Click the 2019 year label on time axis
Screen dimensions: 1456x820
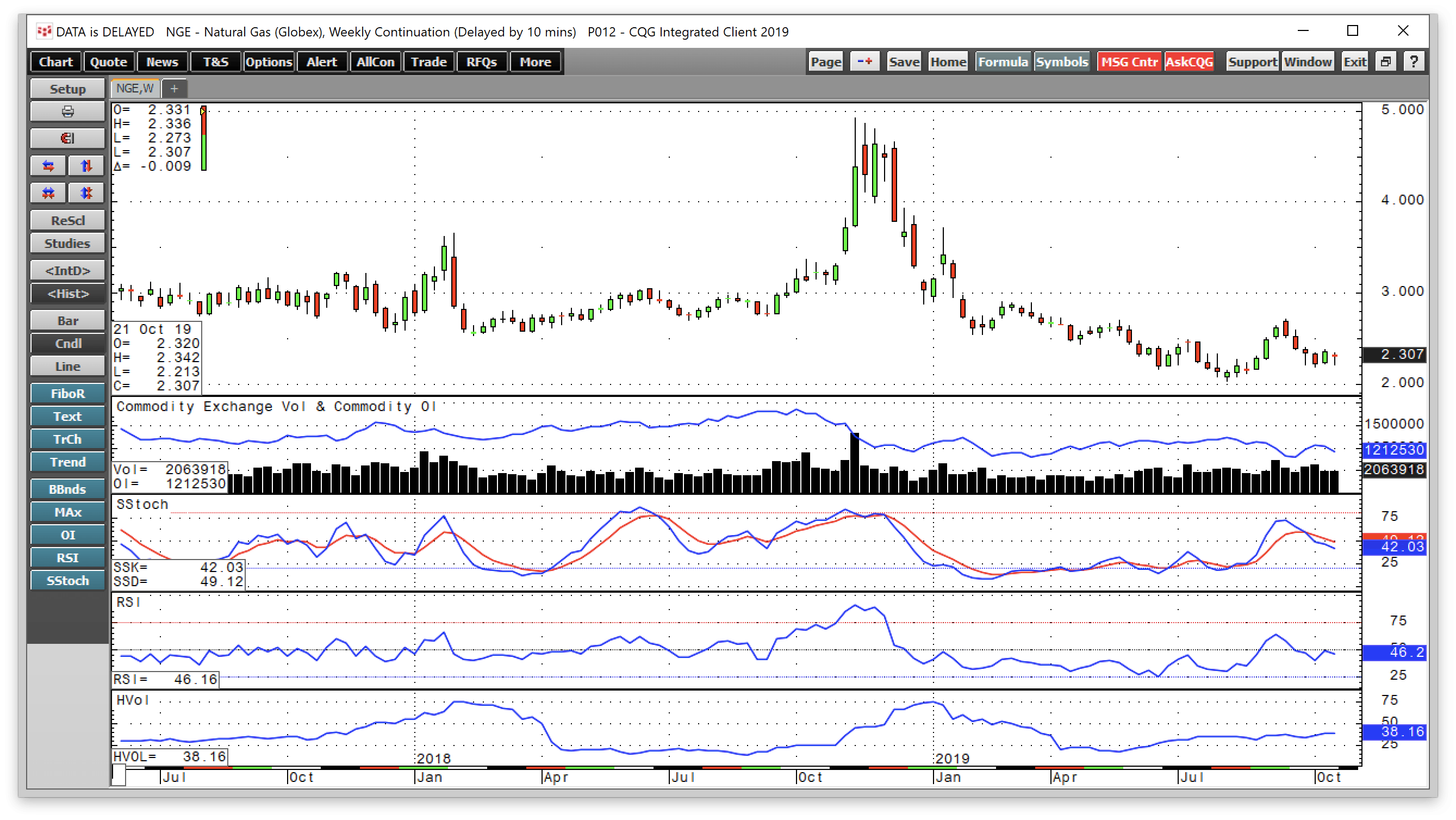[953, 759]
